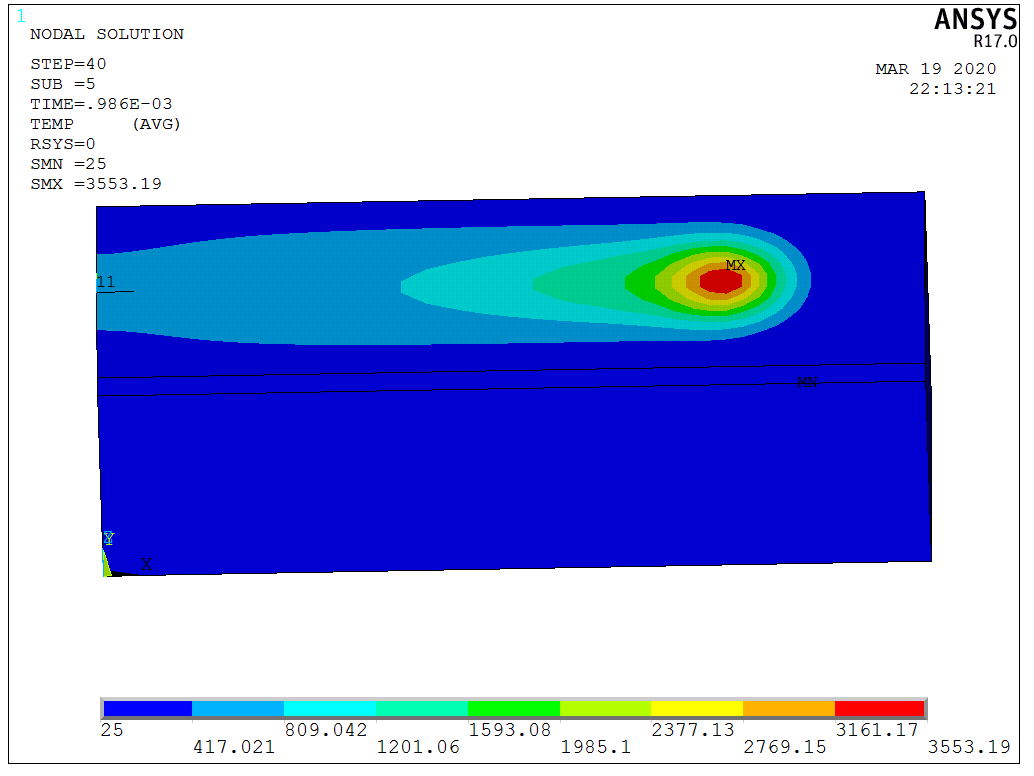Click the MX maximum temperature marker

[735, 265]
